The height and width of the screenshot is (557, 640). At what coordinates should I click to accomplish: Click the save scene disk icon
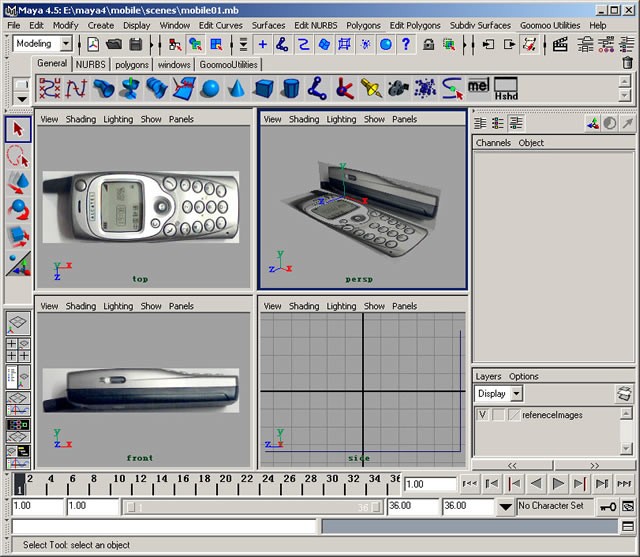tap(136, 44)
